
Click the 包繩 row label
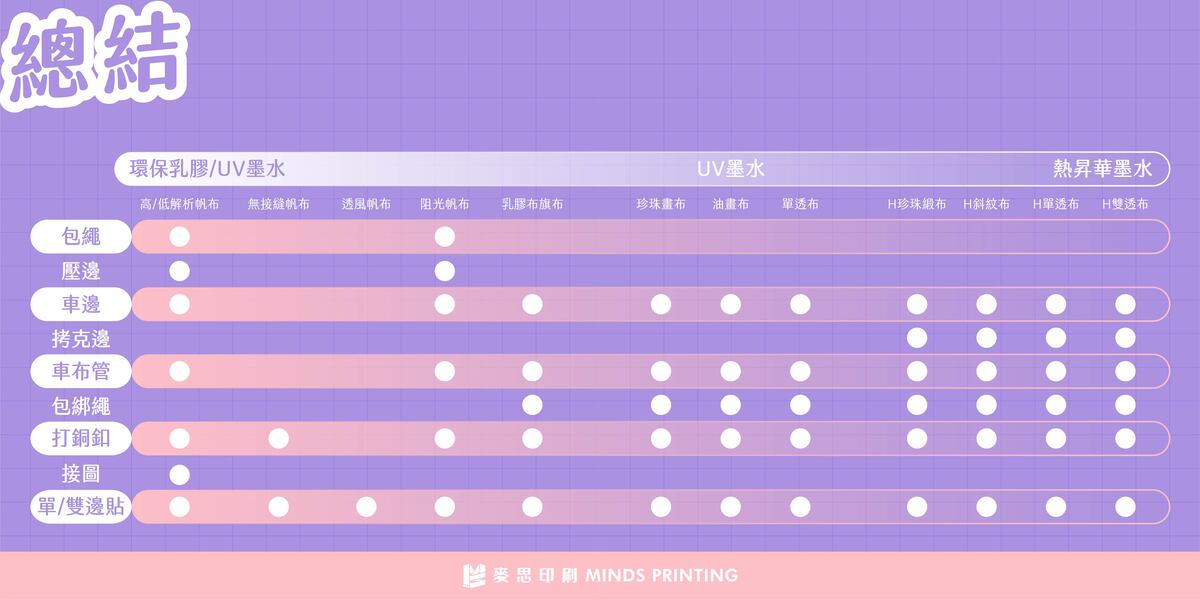[80, 237]
